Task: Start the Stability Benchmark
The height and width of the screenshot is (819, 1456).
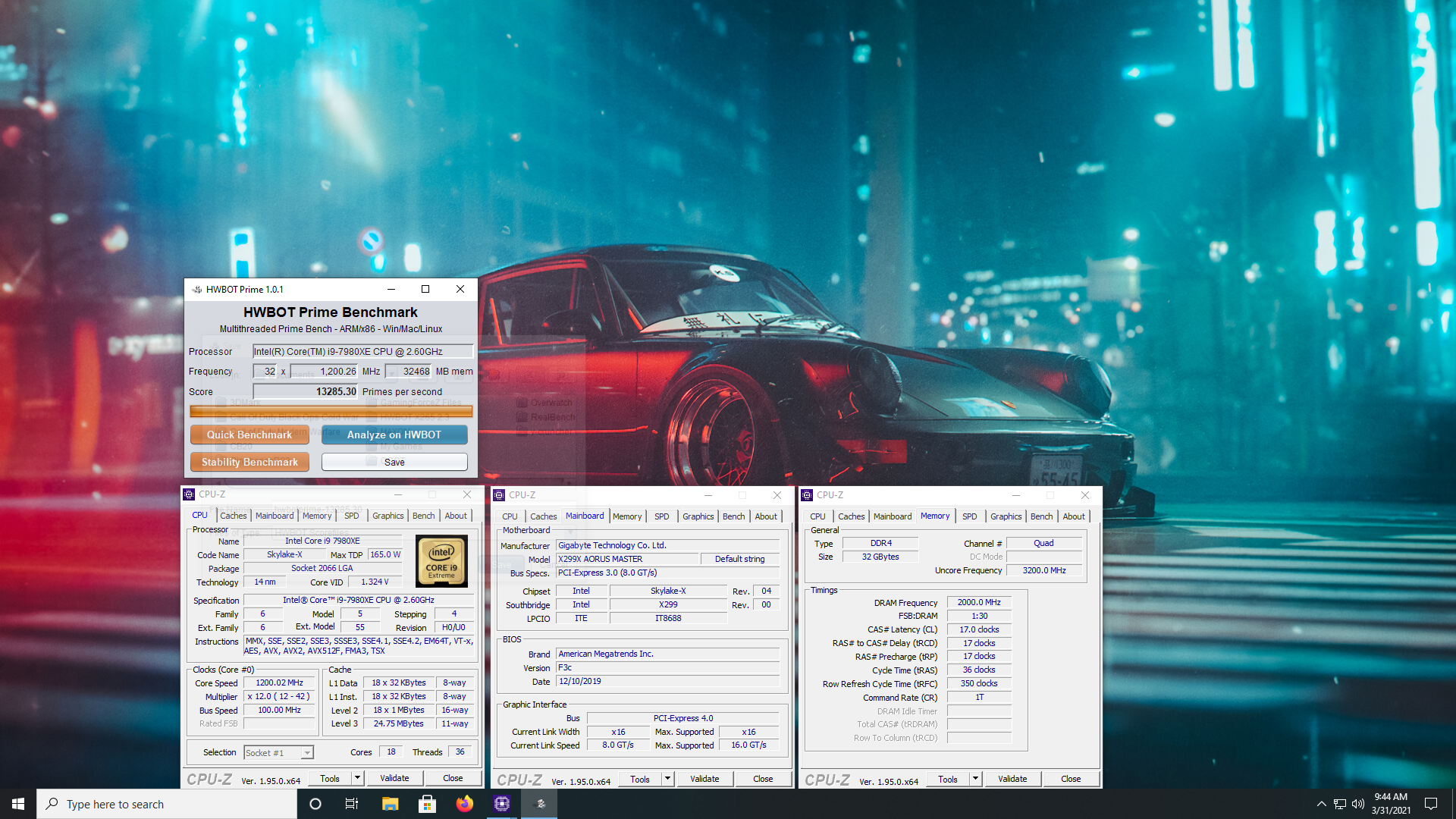Action: coord(249,462)
